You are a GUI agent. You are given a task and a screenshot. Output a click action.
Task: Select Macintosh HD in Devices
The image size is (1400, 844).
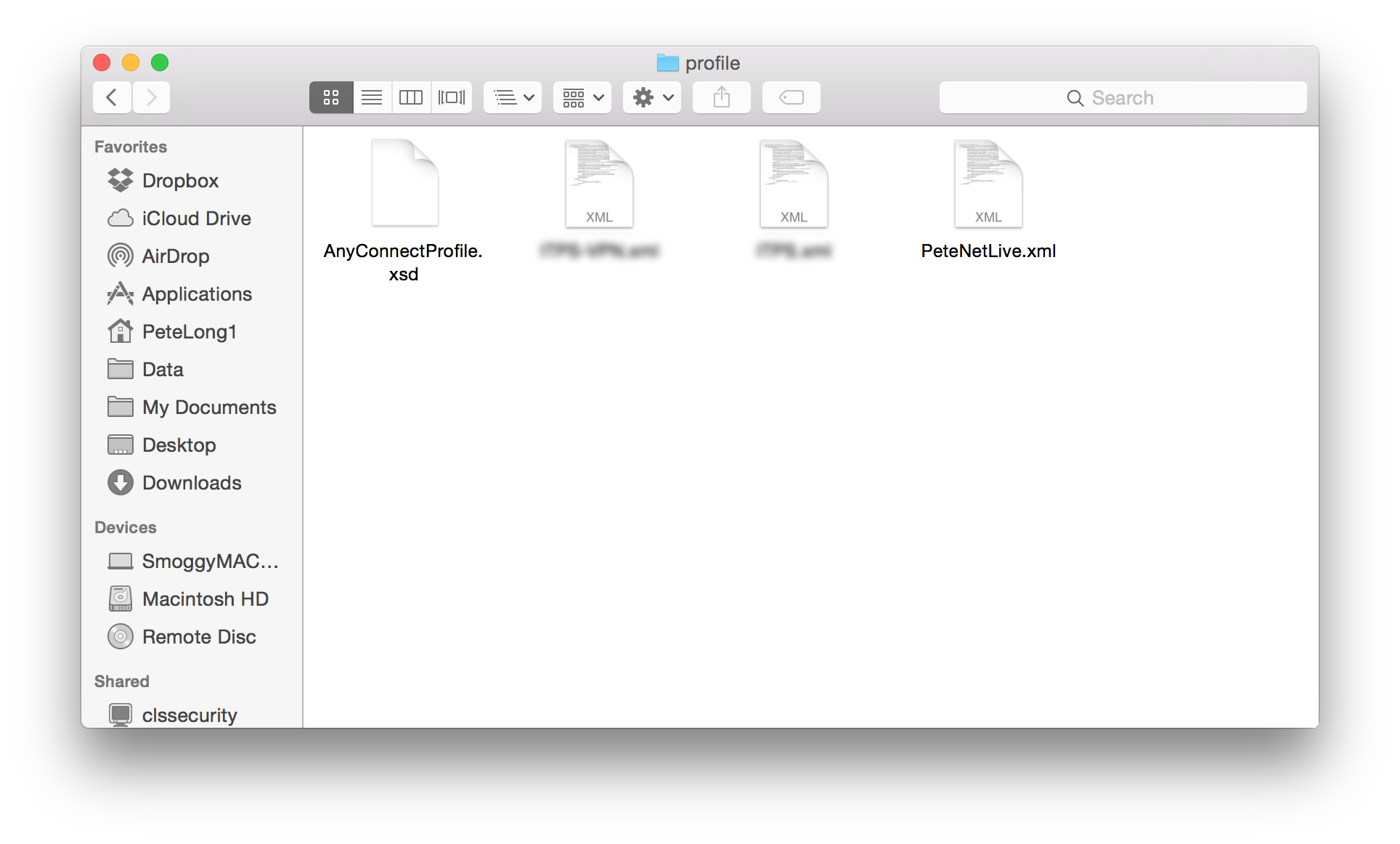192,598
